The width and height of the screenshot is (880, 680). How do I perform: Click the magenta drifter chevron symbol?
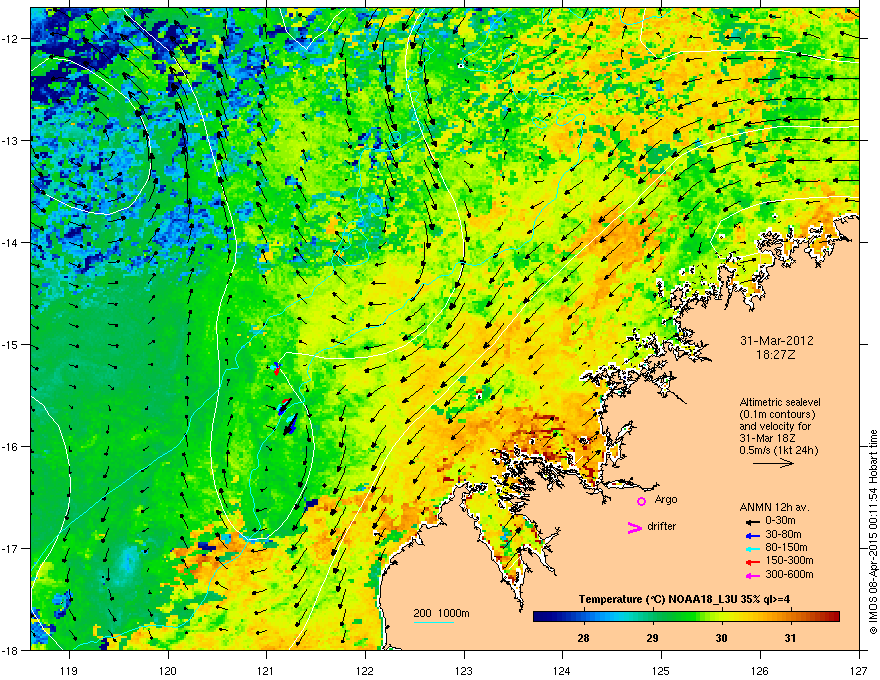click(634, 528)
